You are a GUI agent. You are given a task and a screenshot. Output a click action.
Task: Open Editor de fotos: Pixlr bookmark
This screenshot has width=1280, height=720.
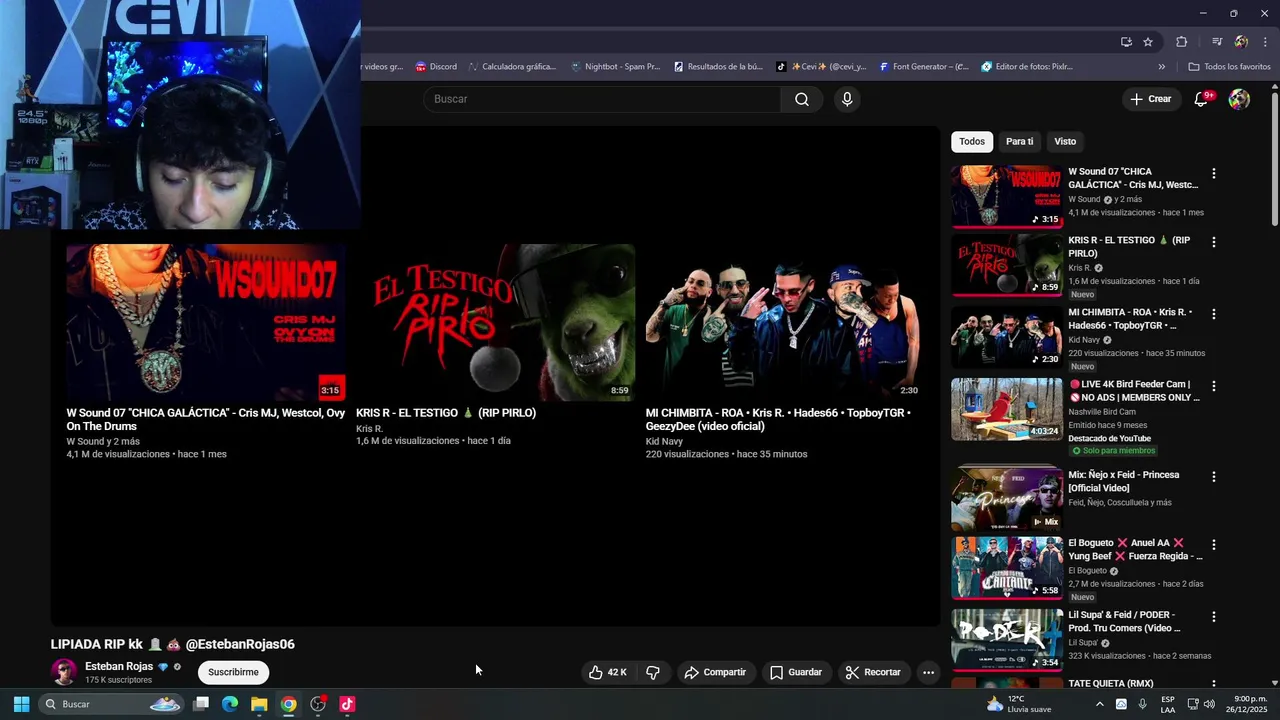pos(1027,67)
